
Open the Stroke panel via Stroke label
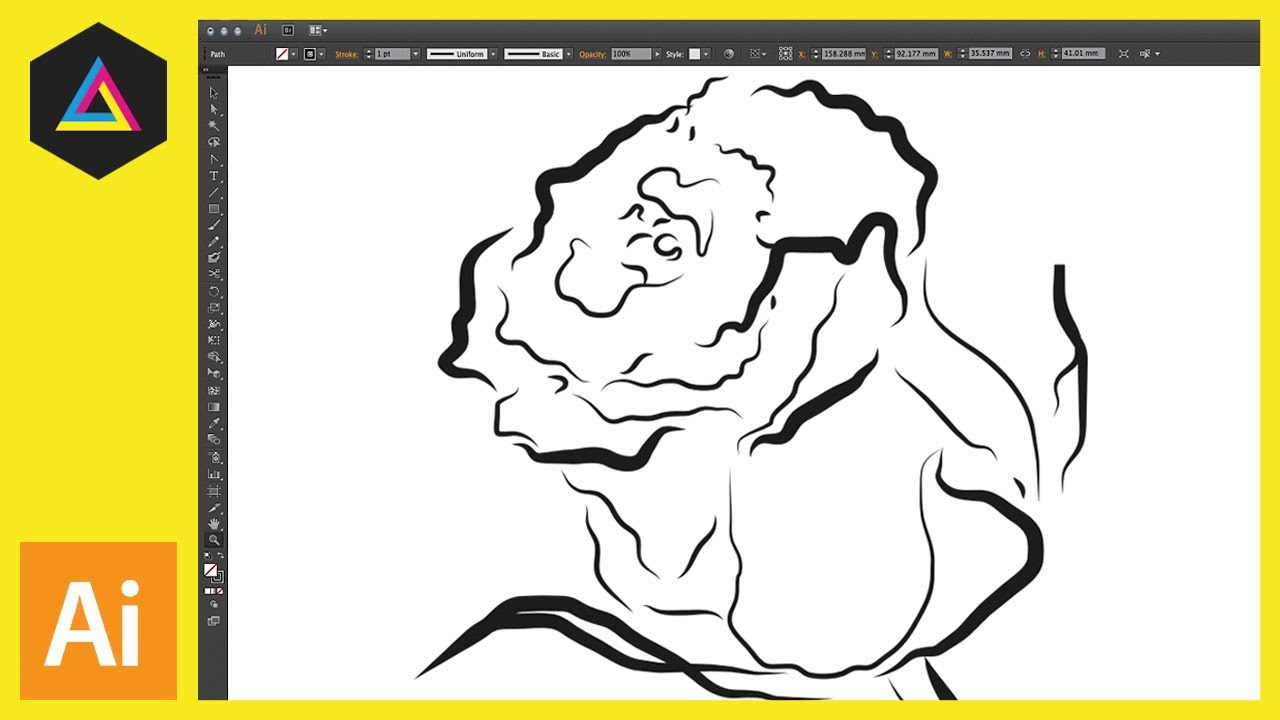[346, 54]
